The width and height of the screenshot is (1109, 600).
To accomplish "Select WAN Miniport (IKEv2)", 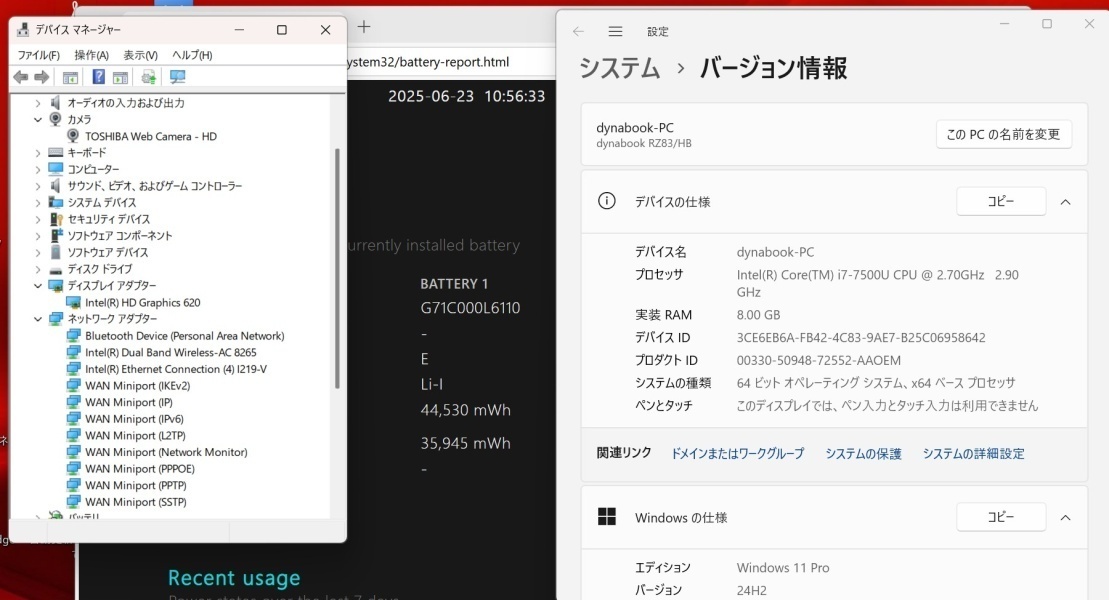I will tap(137, 386).
